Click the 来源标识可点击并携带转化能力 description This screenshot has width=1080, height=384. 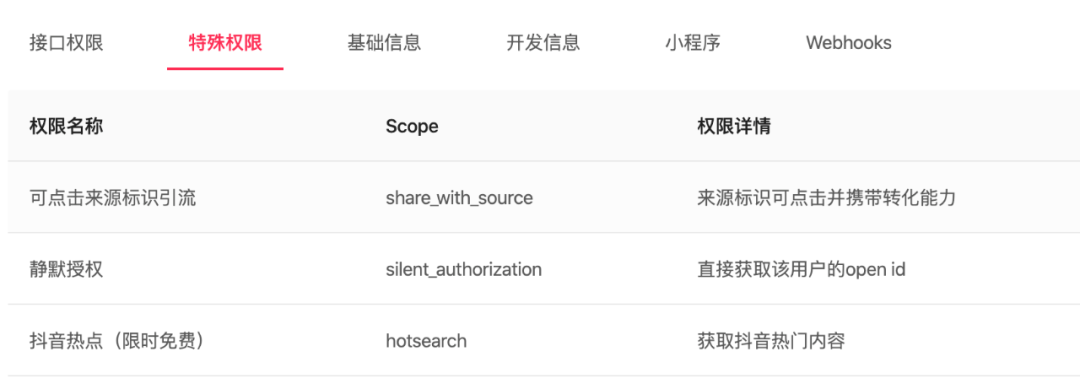click(826, 198)
